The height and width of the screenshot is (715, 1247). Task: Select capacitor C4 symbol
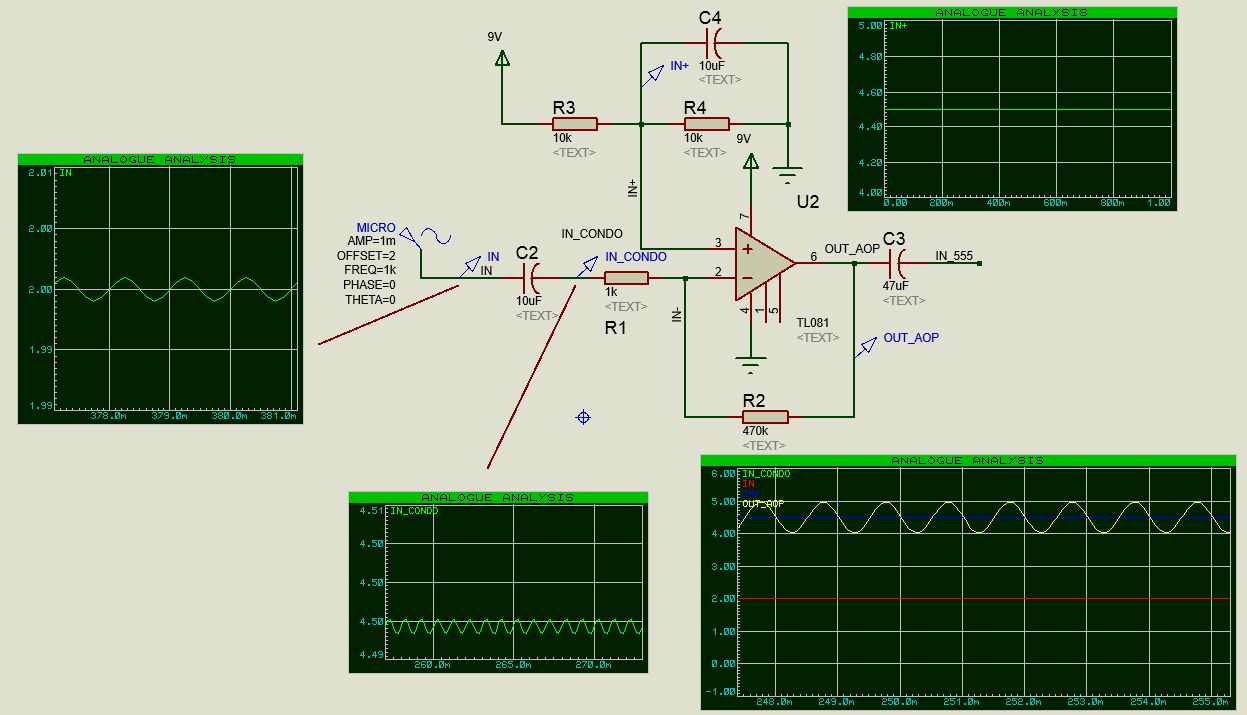[714, 43]
